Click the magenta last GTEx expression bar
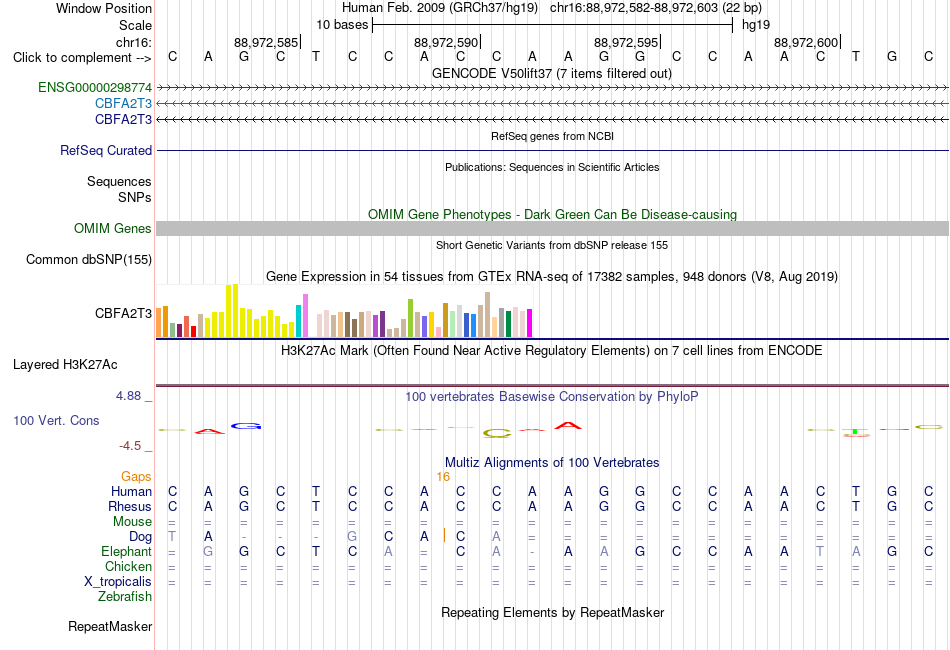This screenshot has width=950, height=650. click(530, 323)
